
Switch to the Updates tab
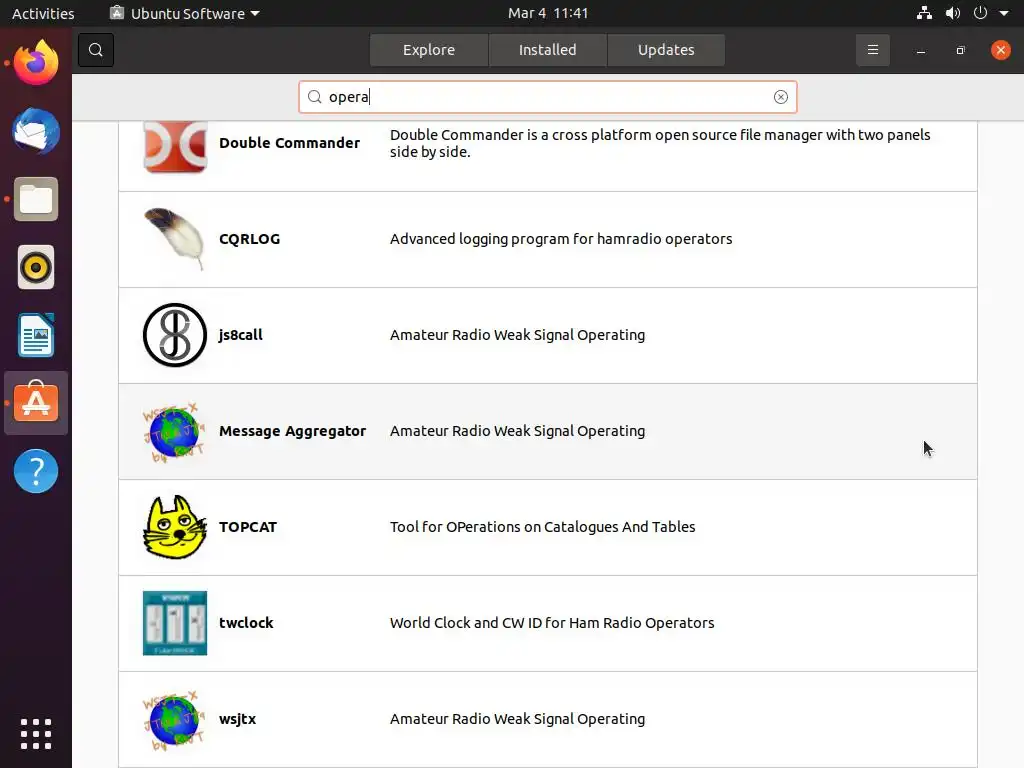point(666,50)
